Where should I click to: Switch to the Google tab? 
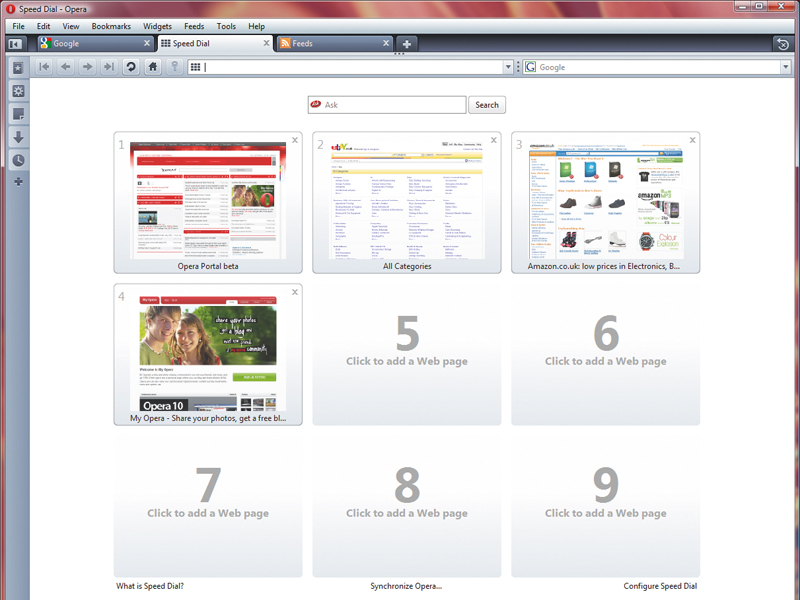coord(95,43)
